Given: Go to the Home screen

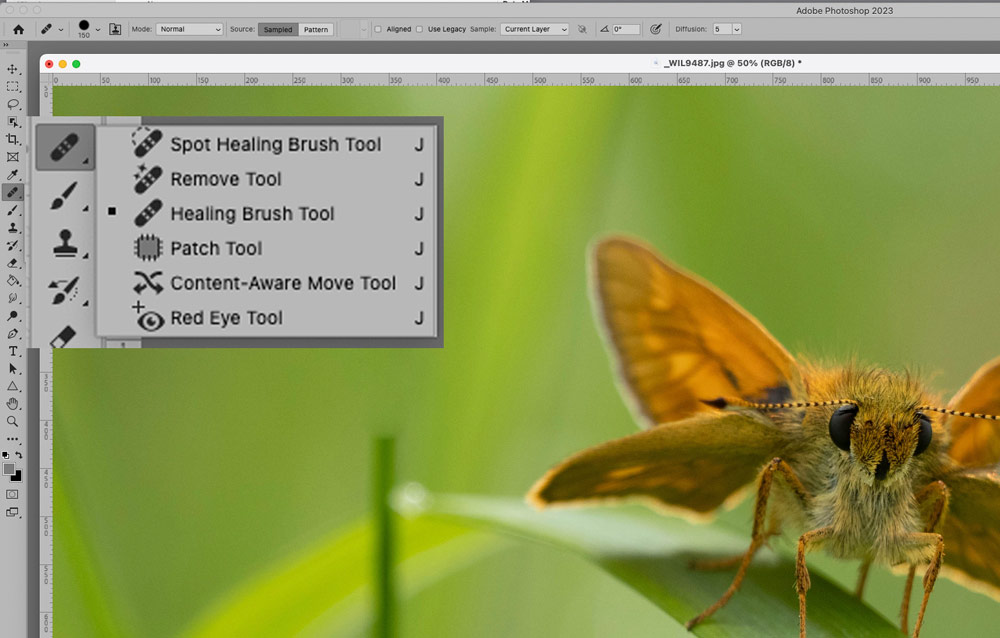Looking at the screenshot, I should click(18, 29).
